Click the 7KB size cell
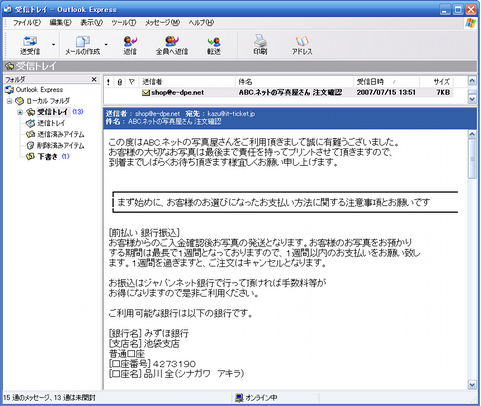 click(443, 92)
